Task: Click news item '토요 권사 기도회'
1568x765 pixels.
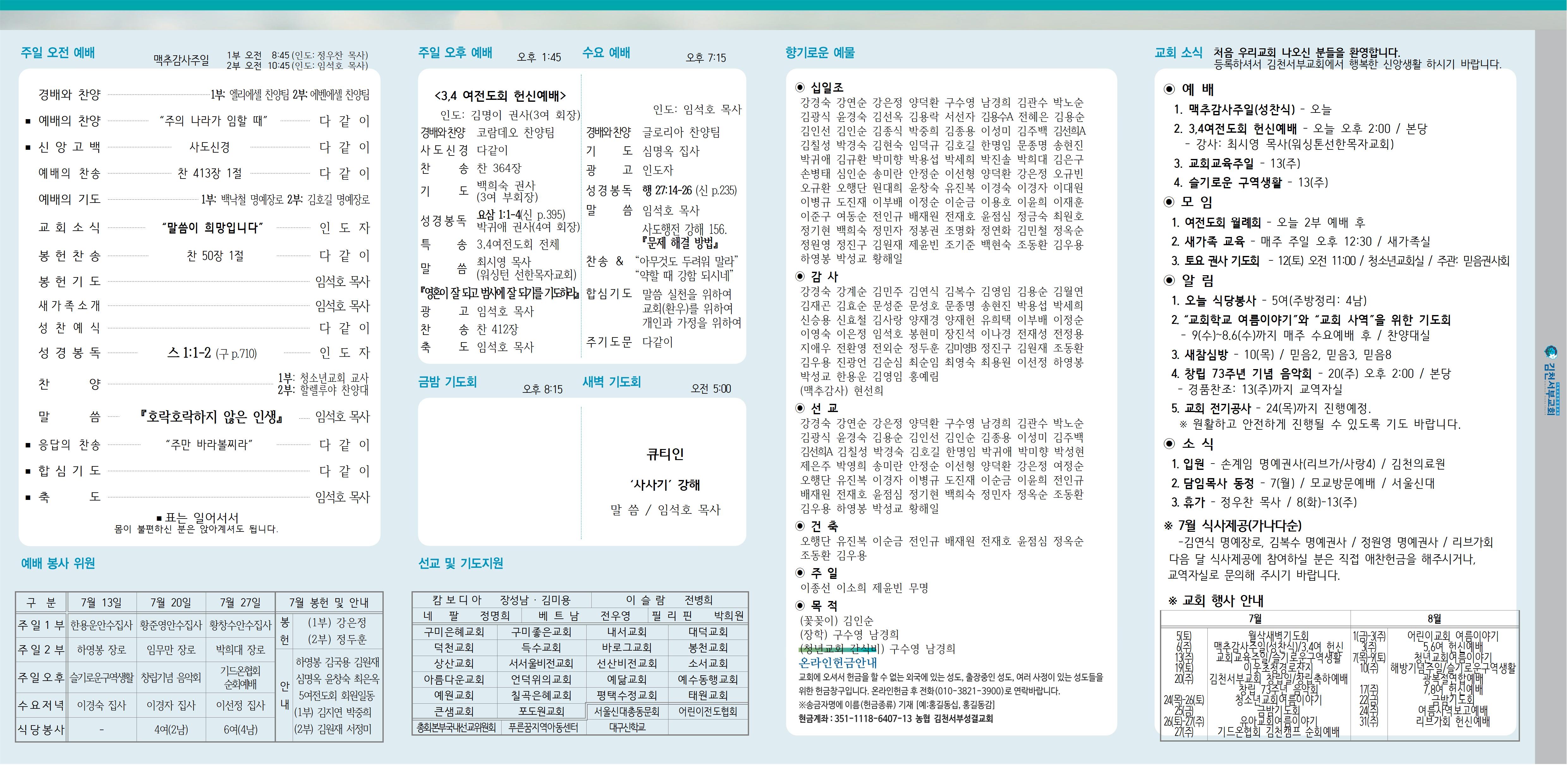Action: coord(1222,260)
